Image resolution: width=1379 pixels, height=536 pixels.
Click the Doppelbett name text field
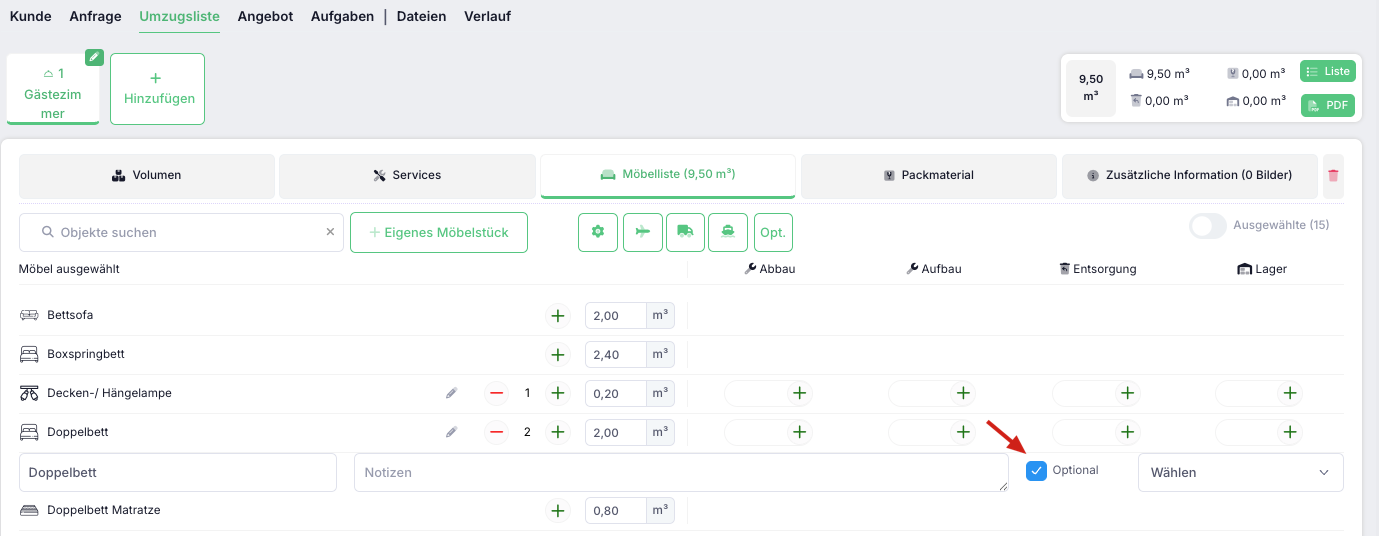coord(178,472)
